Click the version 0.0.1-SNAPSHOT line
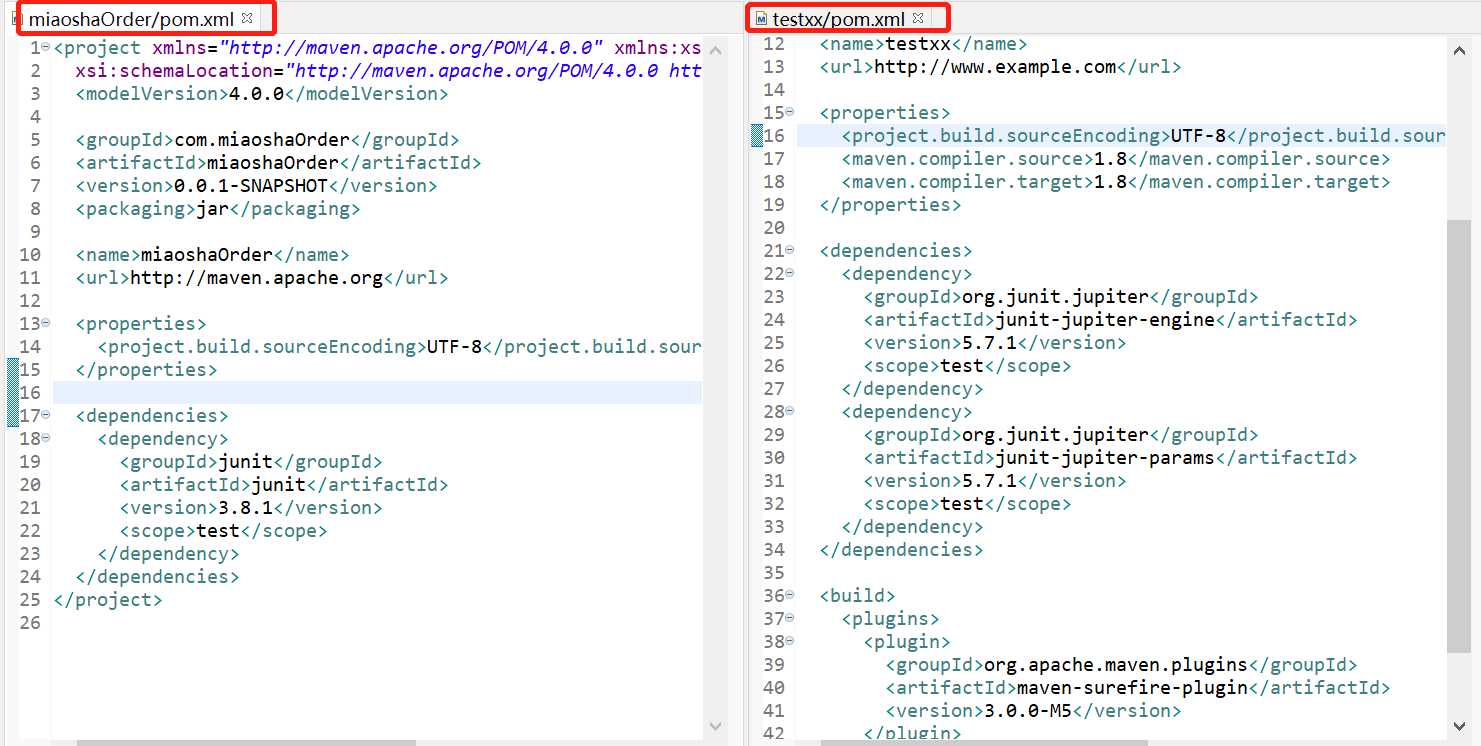This screenshot has width=1481, height=746. coord(256,186)
